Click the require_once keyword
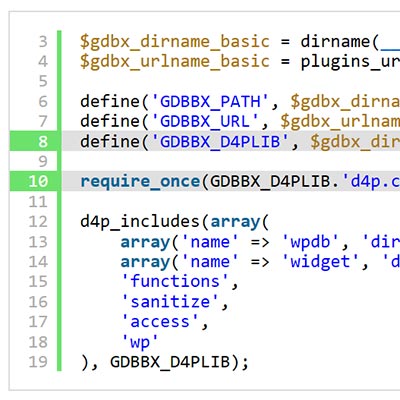The width and height of the screenshot is (400, 400). (140, 182)
